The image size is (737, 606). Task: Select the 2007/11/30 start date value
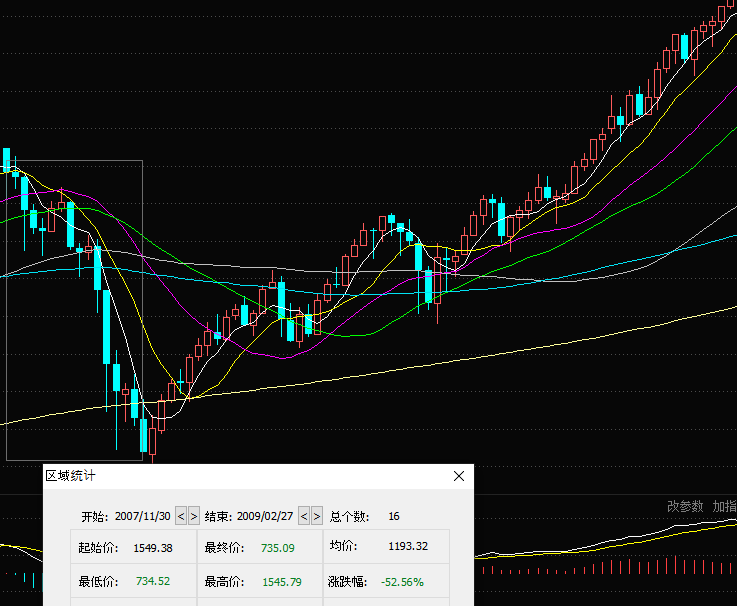tap(143, 516)
